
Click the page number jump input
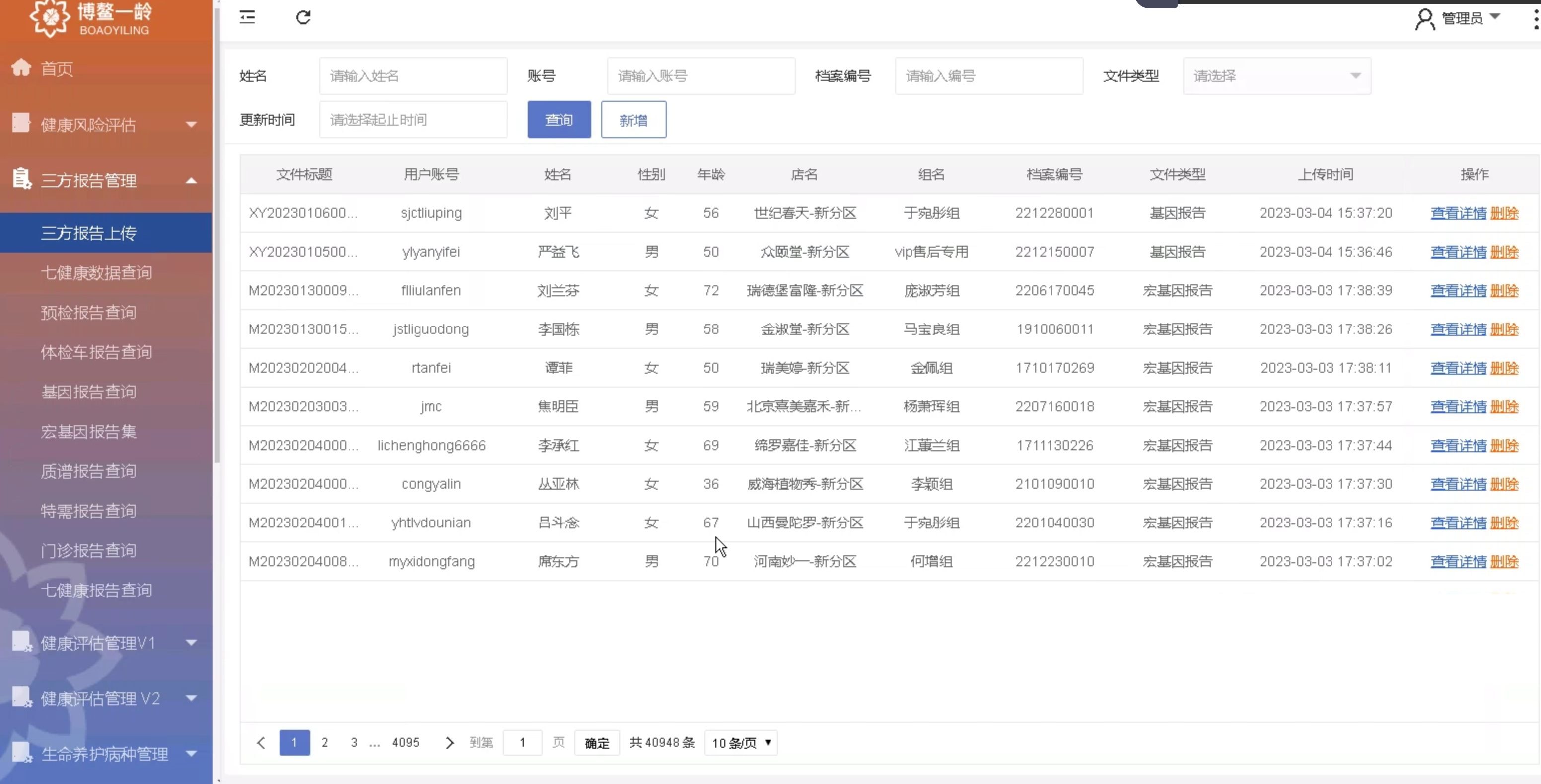pyautogui.click(x=523, y=743)
